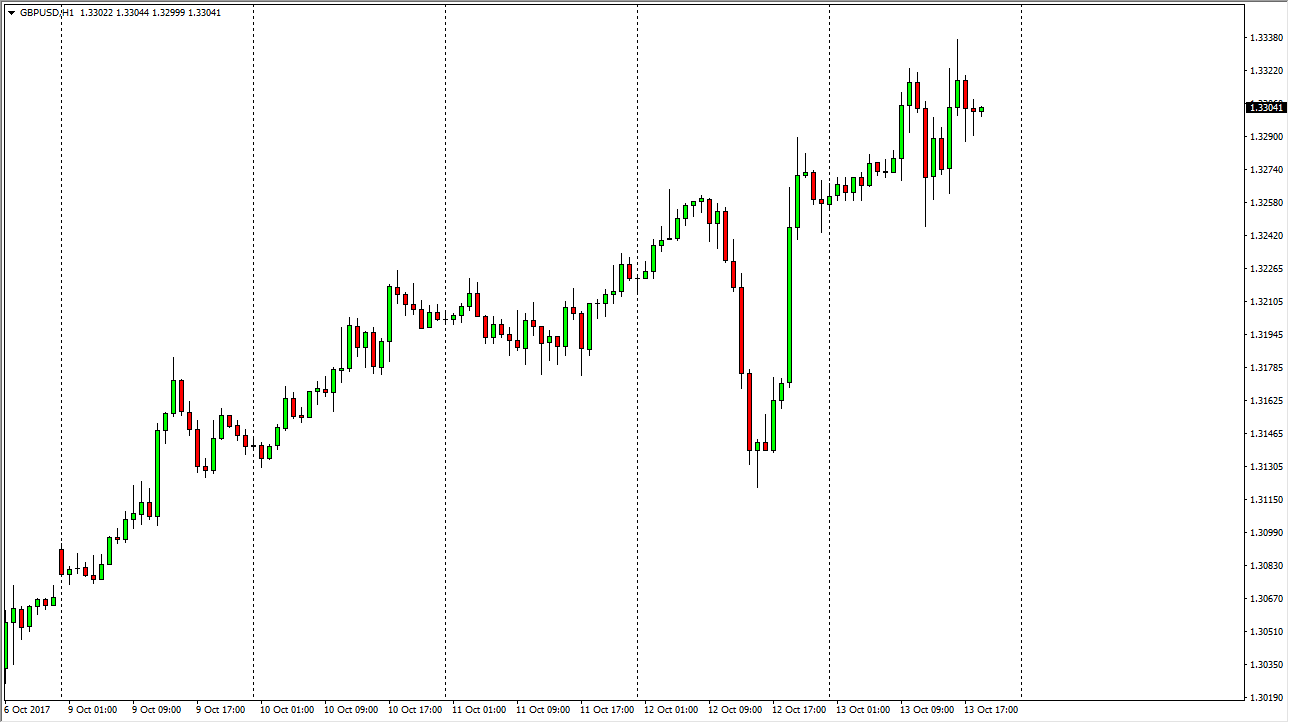Image resolution: width=1289 pixels, height=723 pixels.
Task: Click the 12 Oct 17:00 time label
Action: (797, 710)
